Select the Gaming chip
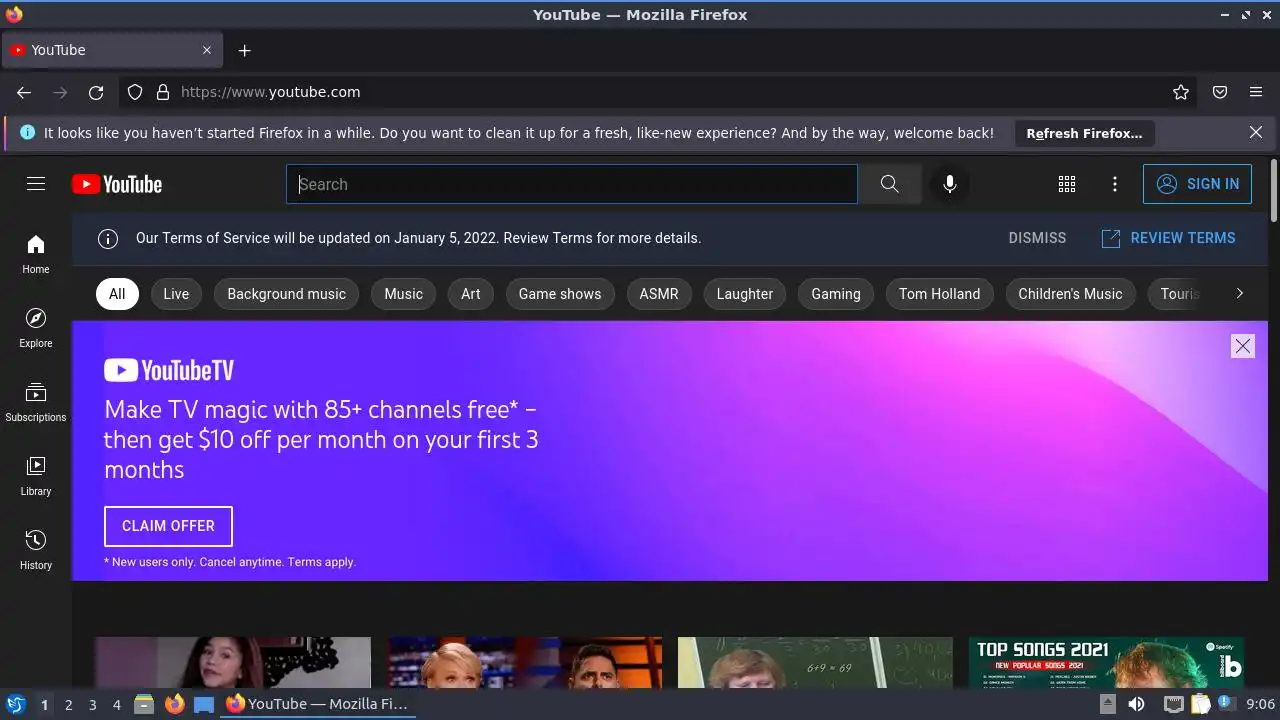The height and width of the screenshot is (720, 1280). pos(836,294)
